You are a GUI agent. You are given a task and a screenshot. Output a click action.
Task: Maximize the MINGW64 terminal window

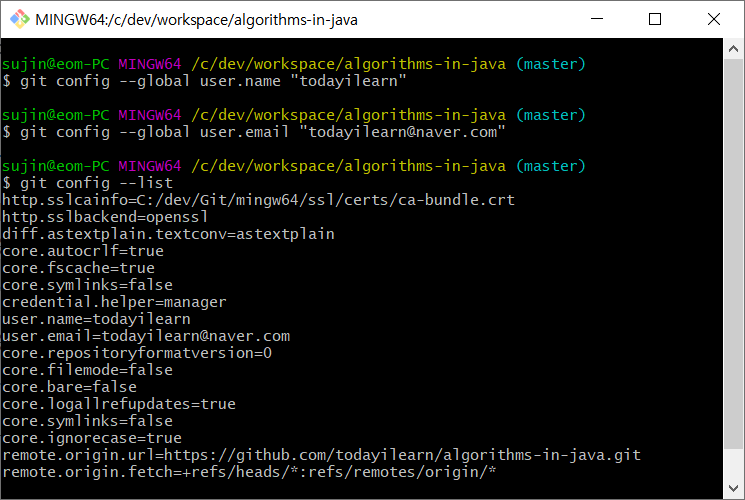coord(655,19)
